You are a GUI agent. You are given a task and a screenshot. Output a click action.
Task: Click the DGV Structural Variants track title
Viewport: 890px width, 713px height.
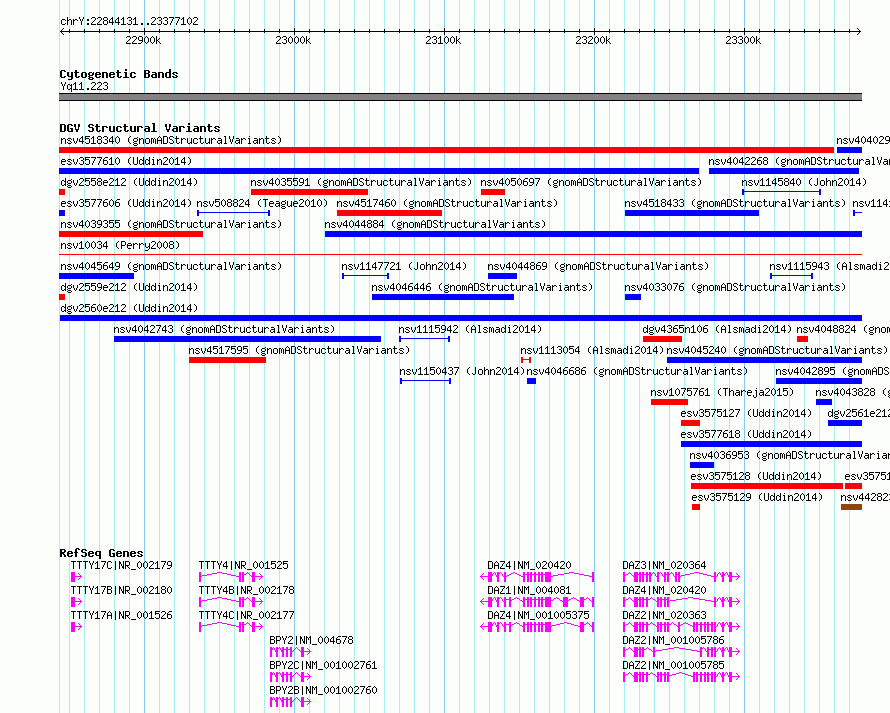tap(140, 128)
